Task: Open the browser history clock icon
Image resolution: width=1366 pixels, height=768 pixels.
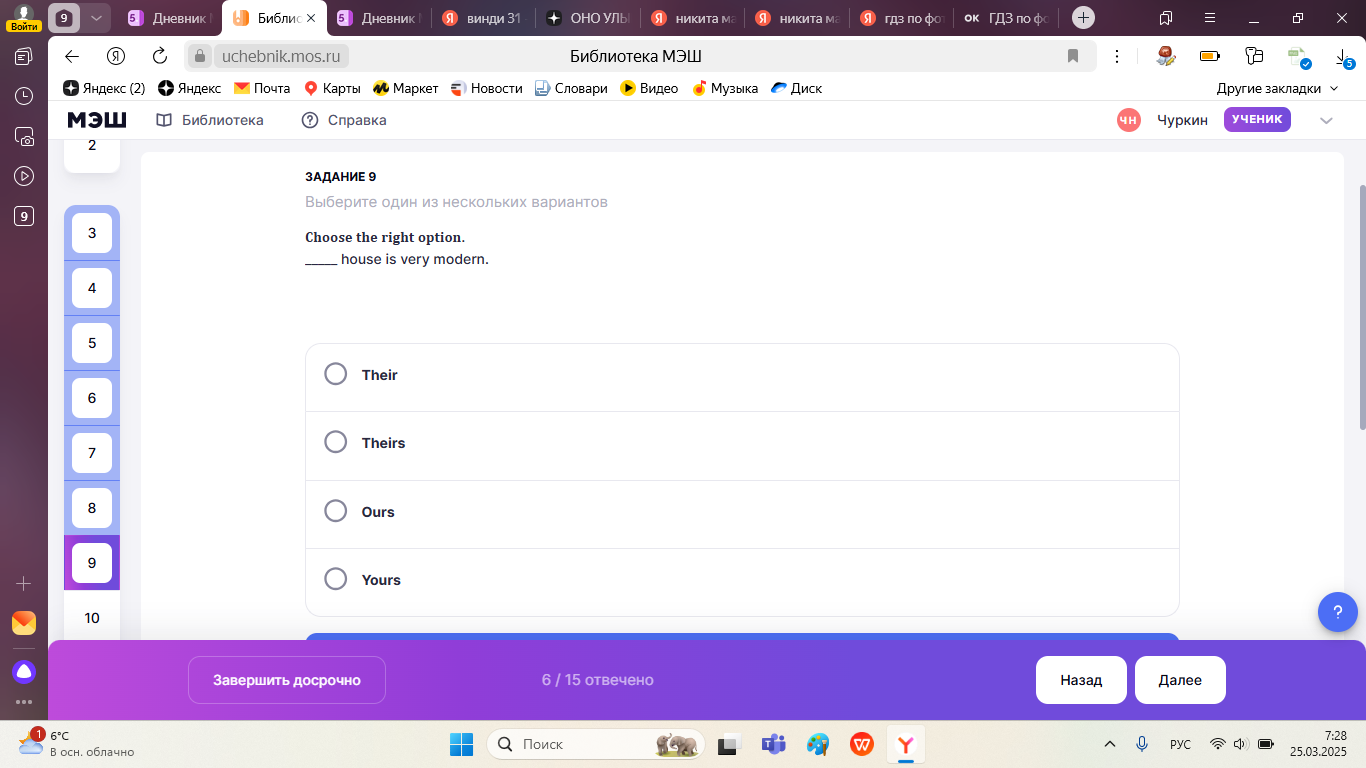Action: pos(24,96)
